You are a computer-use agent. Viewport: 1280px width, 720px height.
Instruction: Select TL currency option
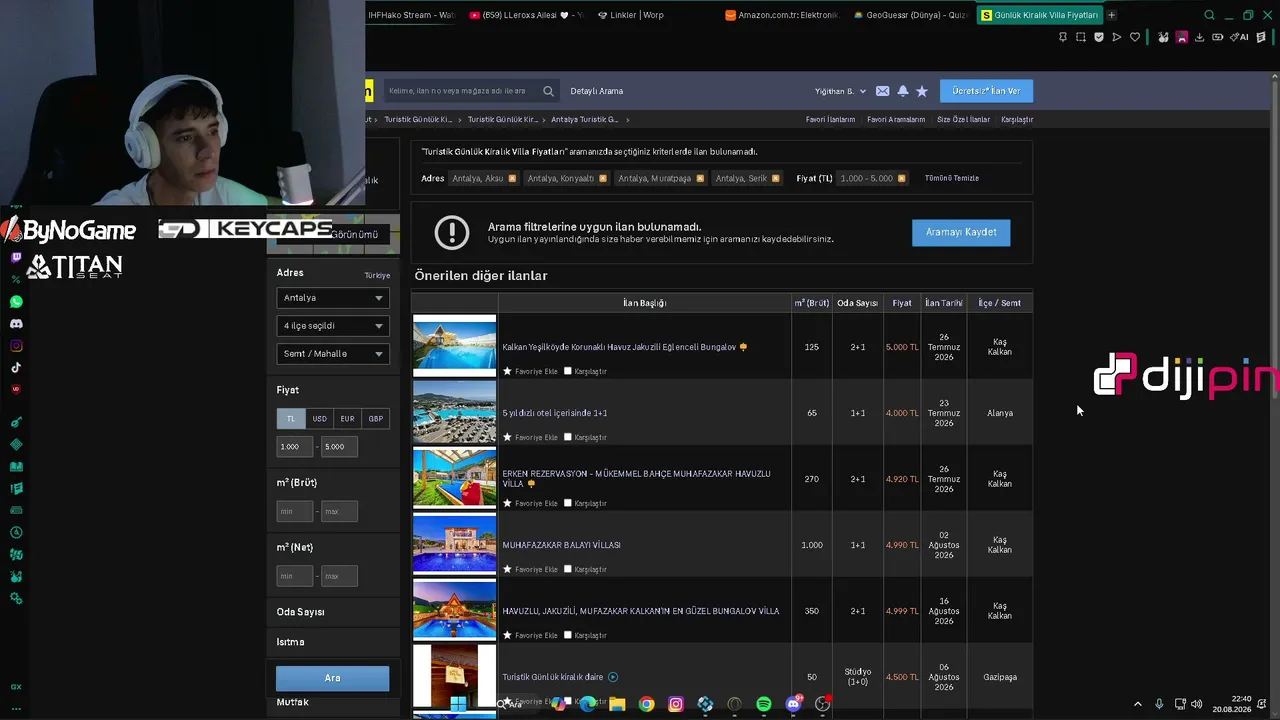click(x=291, y=419)
